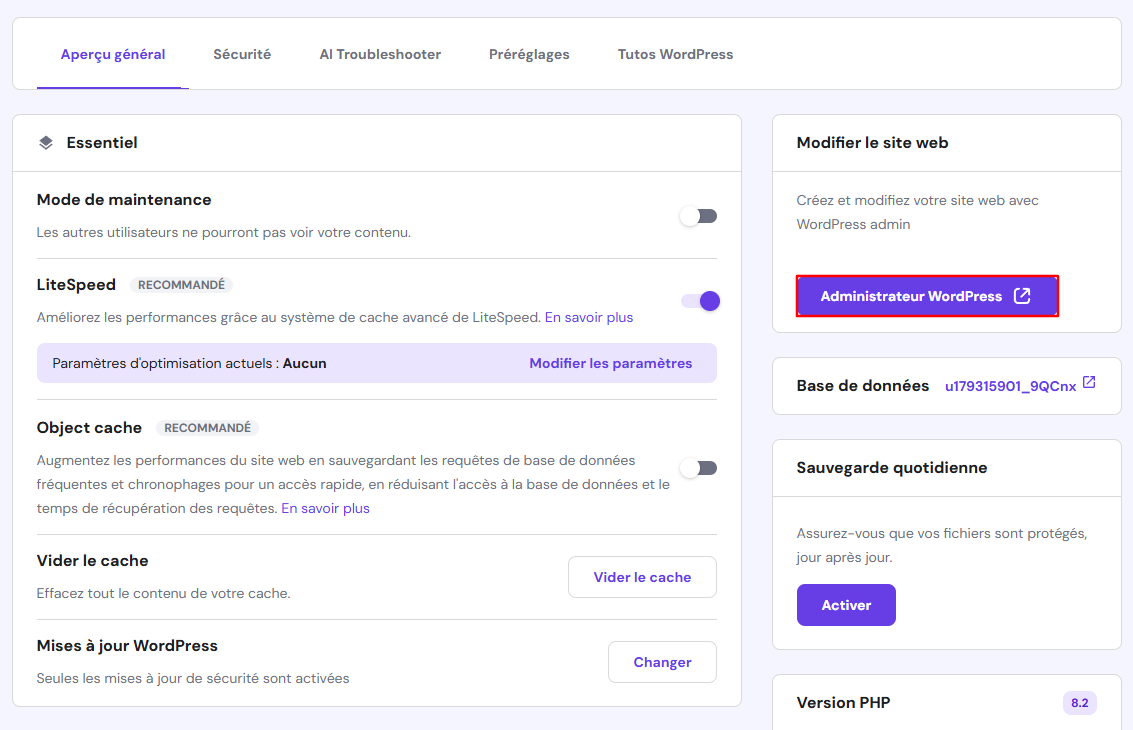1133x730 pixels.
Task: Click external-link icon on Administrateur WordPress button
Action: tap(1021, 296)
